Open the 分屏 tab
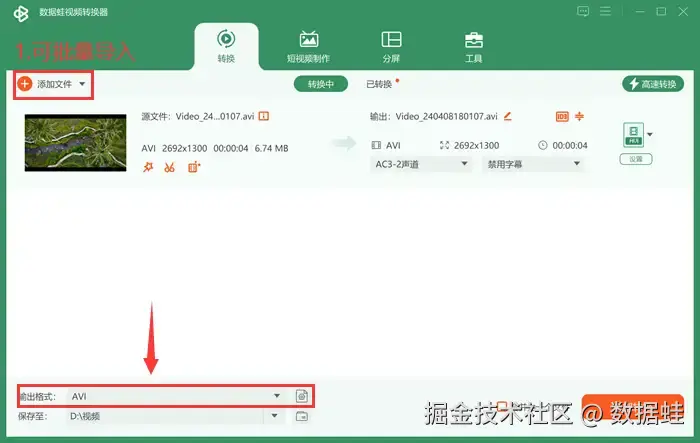Screen dimensions: 700x443 [x=391, y=46]
